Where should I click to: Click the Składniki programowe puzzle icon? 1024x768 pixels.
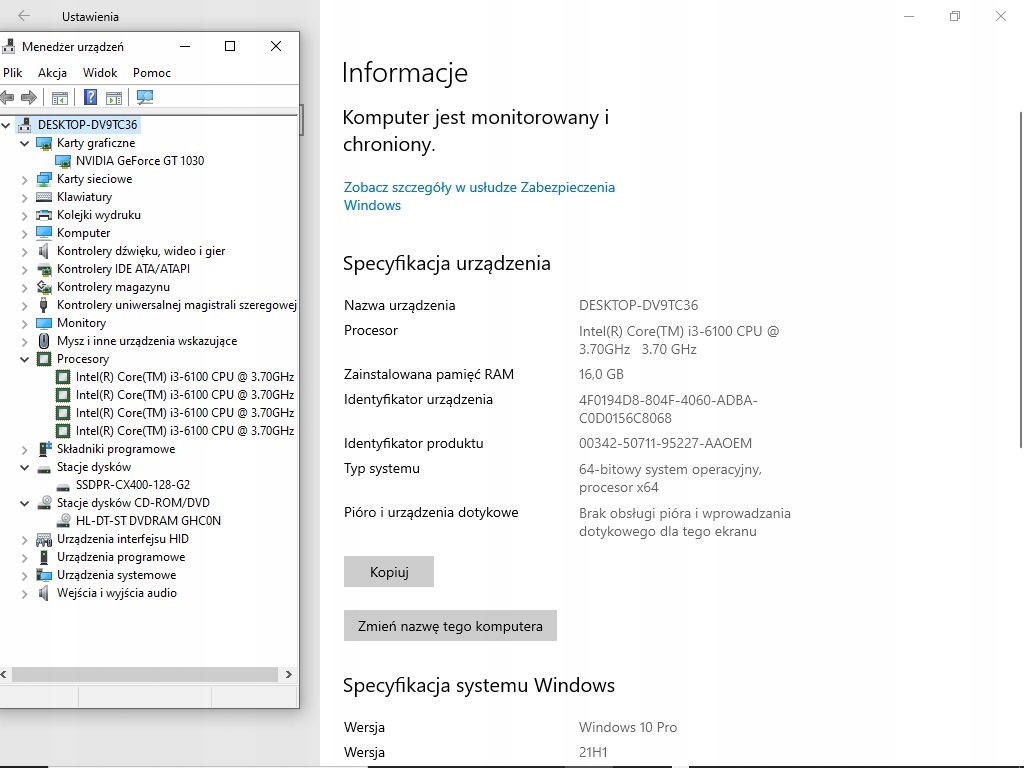[44, 449]
